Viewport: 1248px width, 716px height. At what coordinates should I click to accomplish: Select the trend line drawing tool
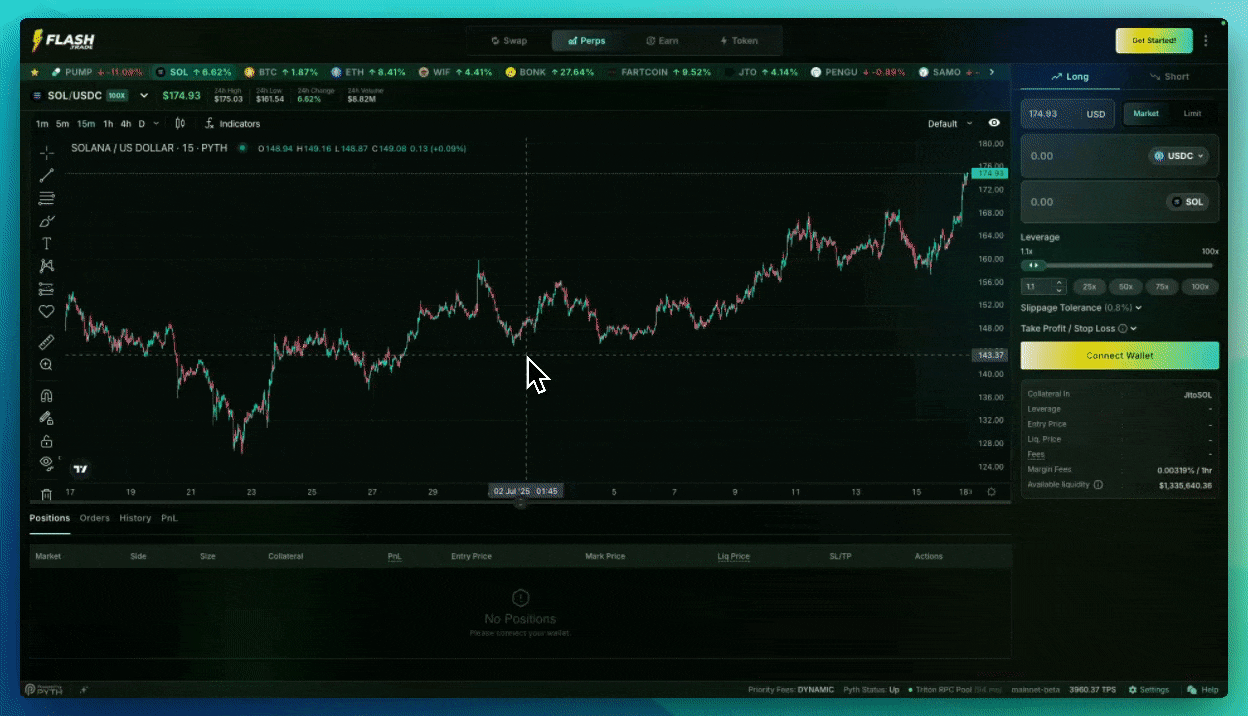tap(46, 175)
